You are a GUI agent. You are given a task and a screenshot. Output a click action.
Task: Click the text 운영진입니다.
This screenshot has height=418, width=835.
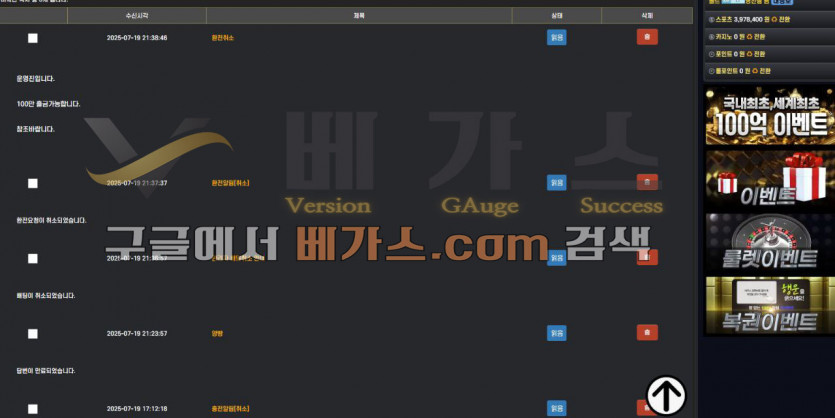click(x=35, y=79)
